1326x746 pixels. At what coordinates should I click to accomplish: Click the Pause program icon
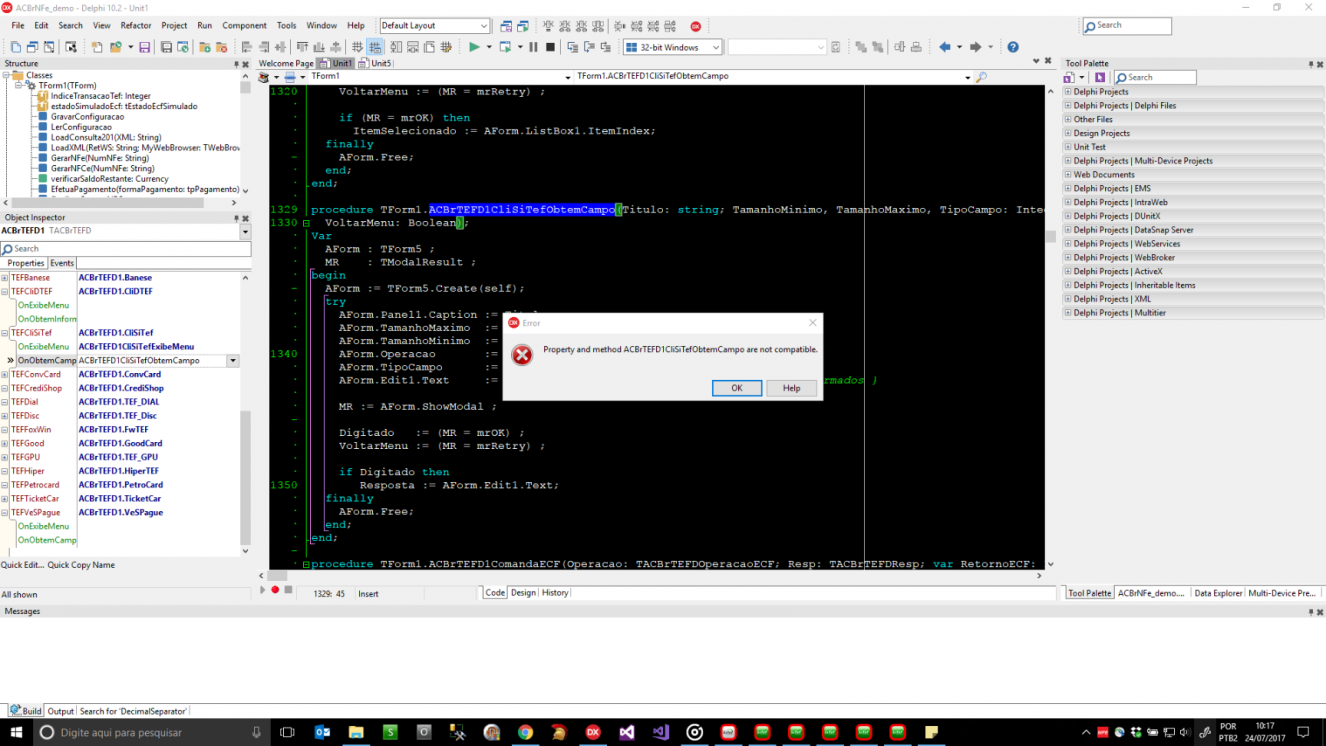(533, 47)
